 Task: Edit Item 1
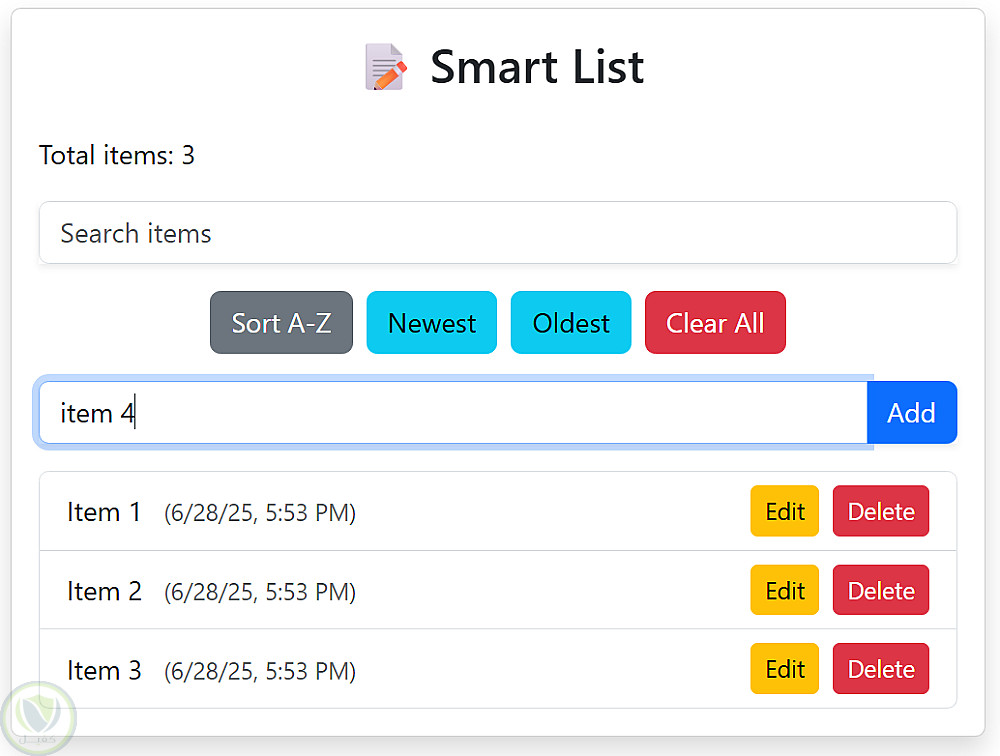coord(784,512)
